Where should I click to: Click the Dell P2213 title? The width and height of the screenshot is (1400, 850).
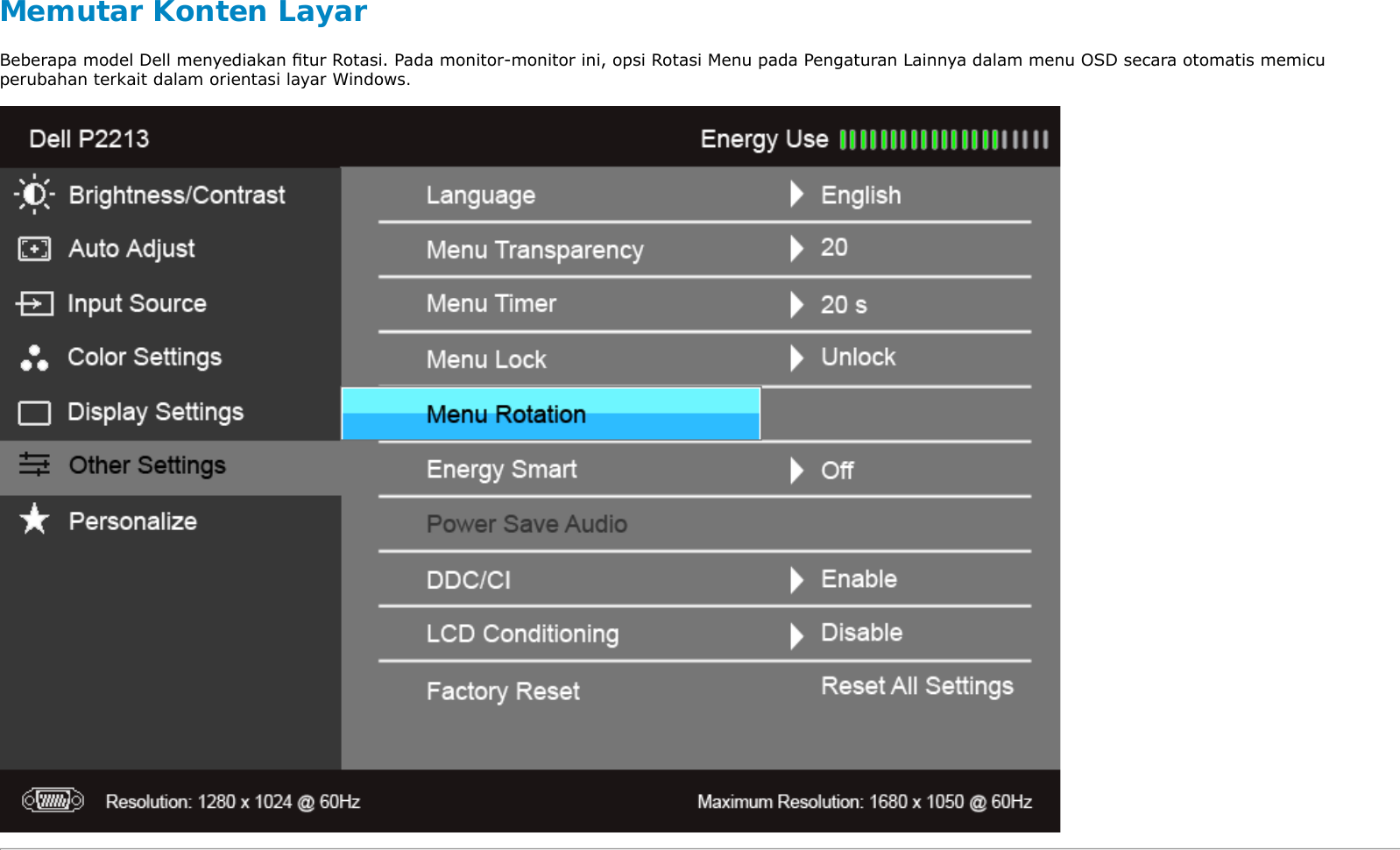tap(89, 139)
